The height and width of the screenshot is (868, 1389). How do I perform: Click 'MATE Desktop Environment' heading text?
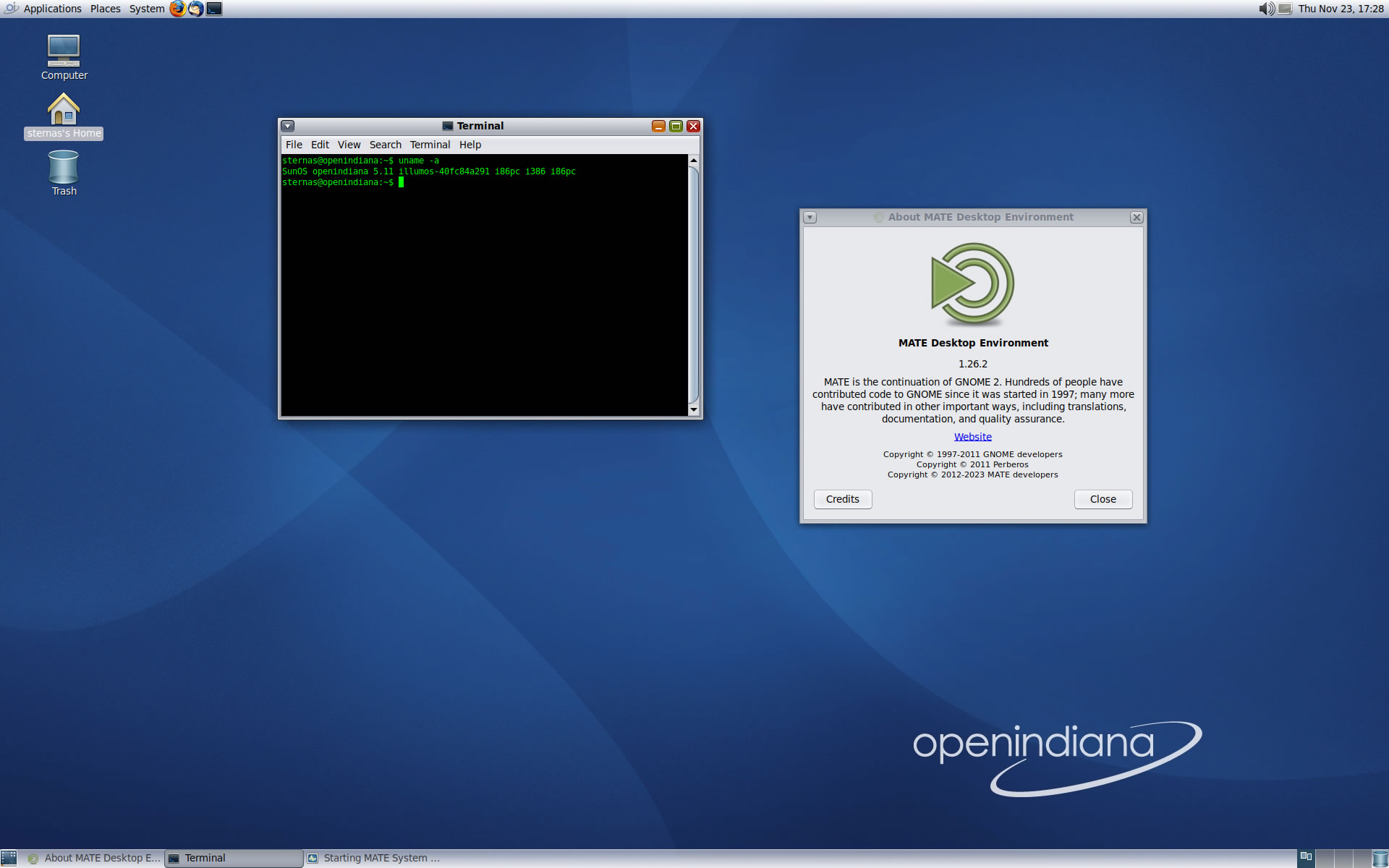click(x=973, y=343)
